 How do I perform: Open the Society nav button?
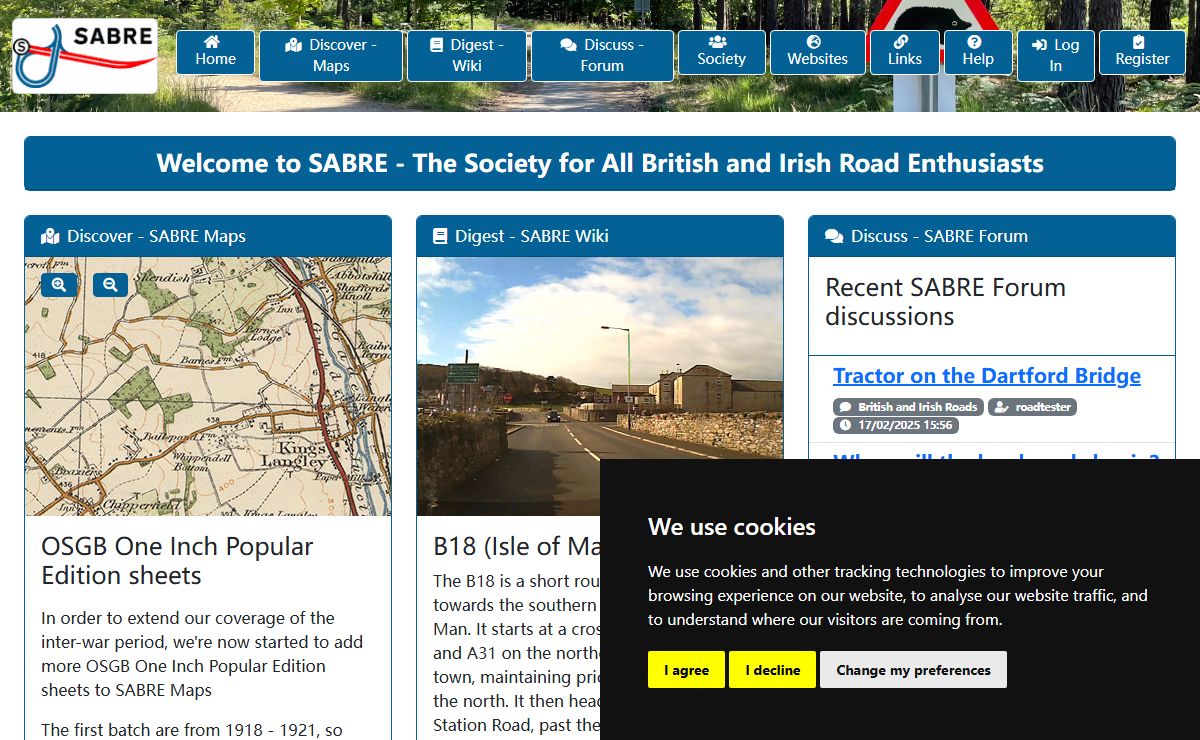(x=722, y=52)
